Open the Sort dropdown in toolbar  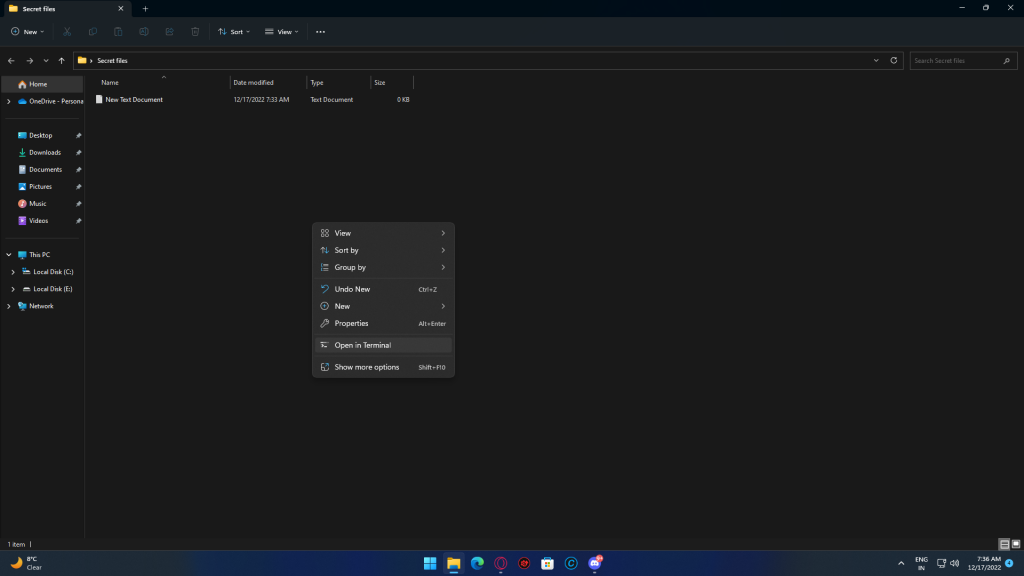(233, 32)
